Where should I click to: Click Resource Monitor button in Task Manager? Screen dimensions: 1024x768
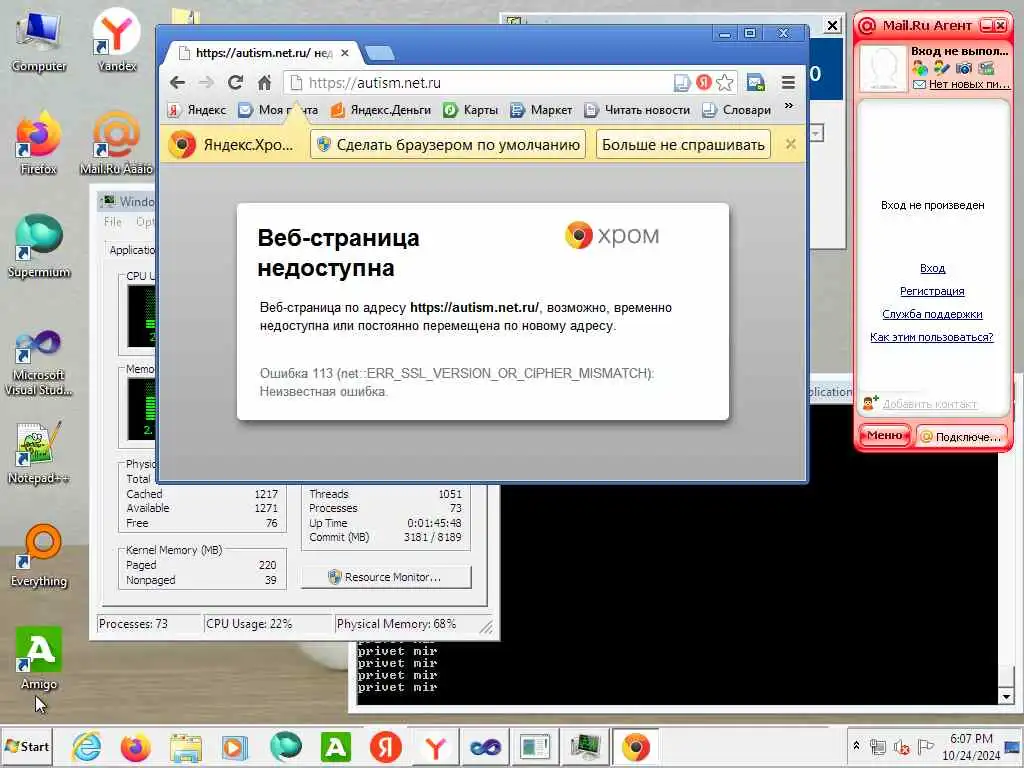point(386,577)
